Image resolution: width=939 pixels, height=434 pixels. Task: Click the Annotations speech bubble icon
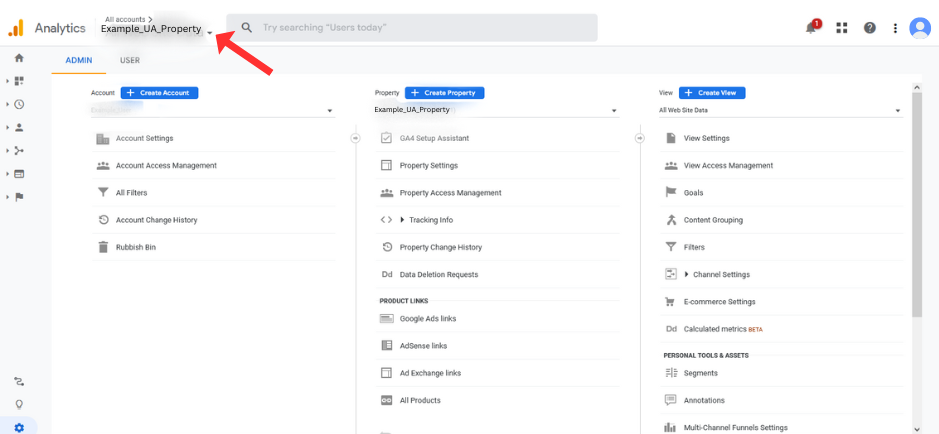coord(671,400)
